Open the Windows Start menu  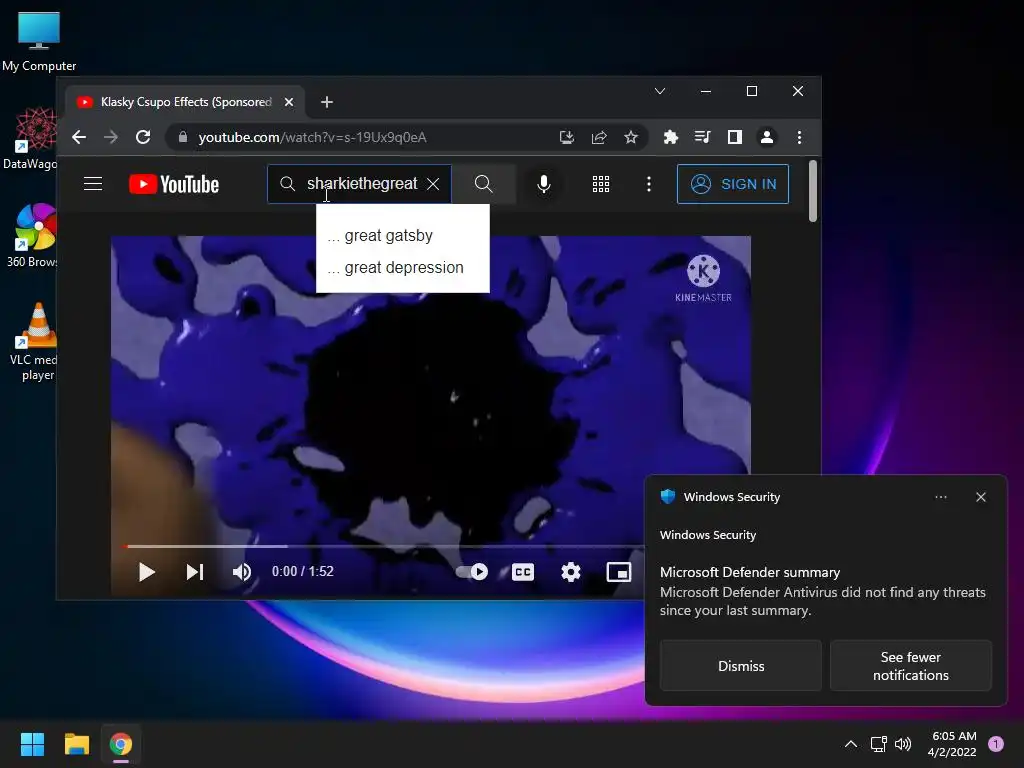32,744
